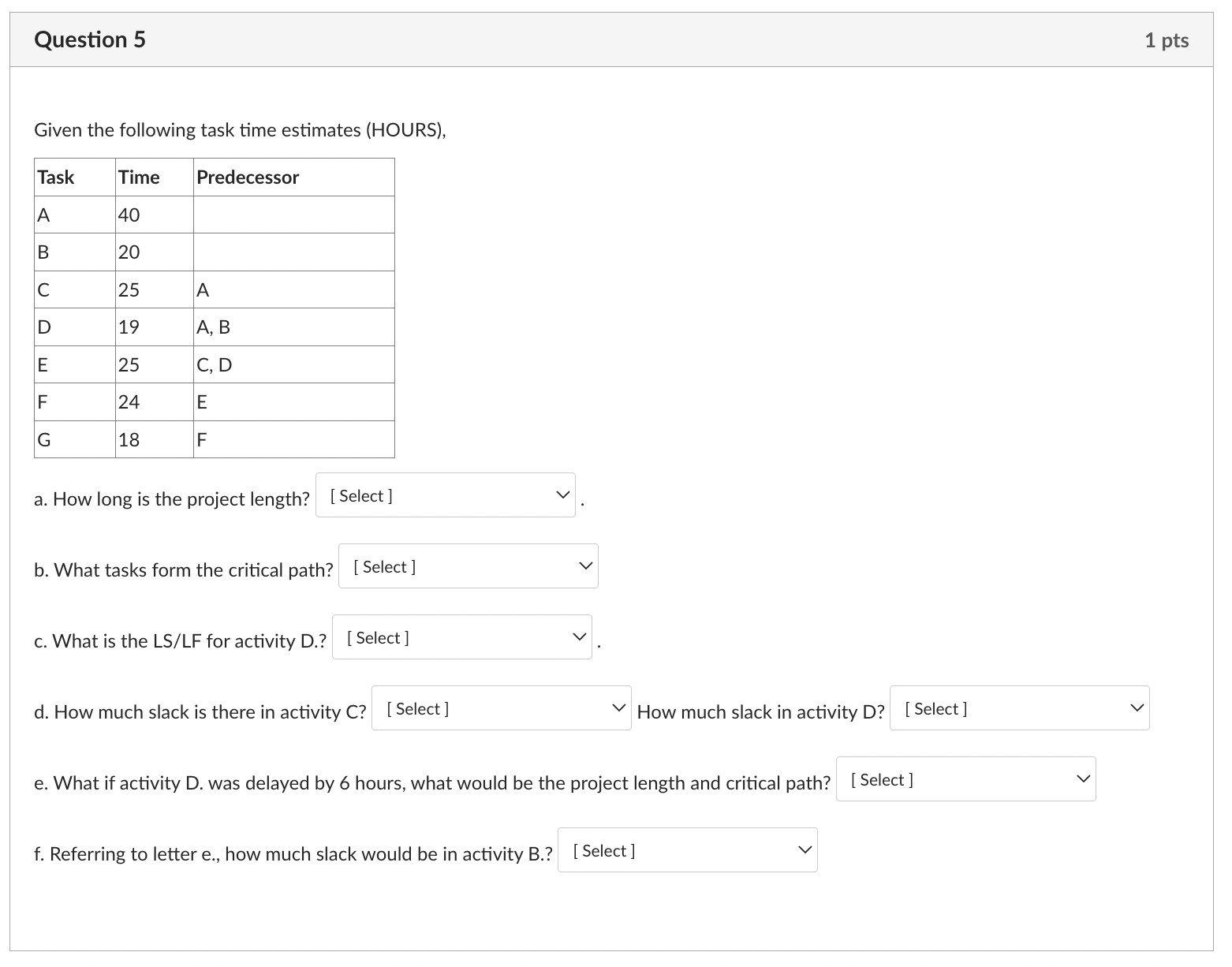Image resolution: width=1232 pixels, height=967 pixels.
Task: Open the slack in activity B dropdown
Action: point(686,849)
